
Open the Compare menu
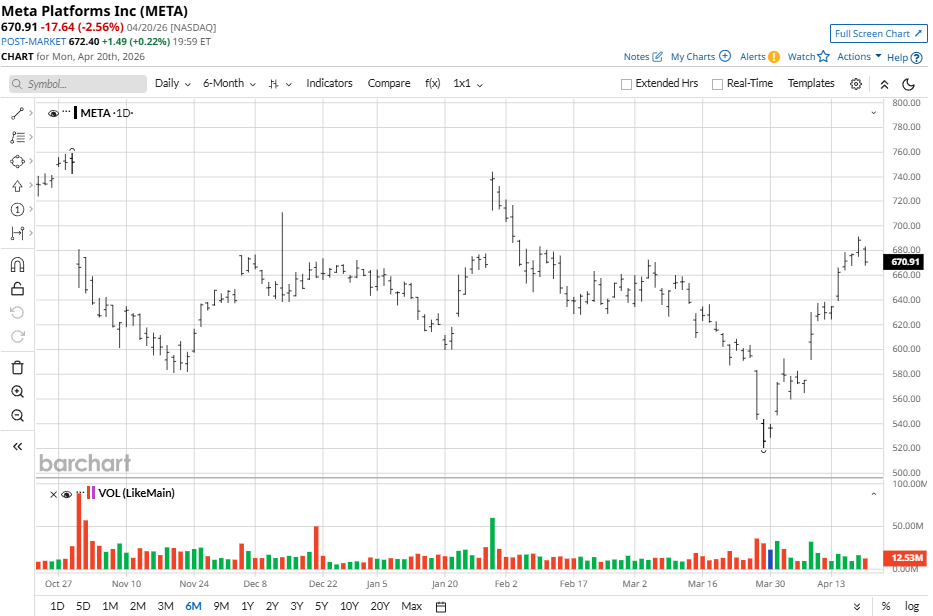[x=389, y=83]
